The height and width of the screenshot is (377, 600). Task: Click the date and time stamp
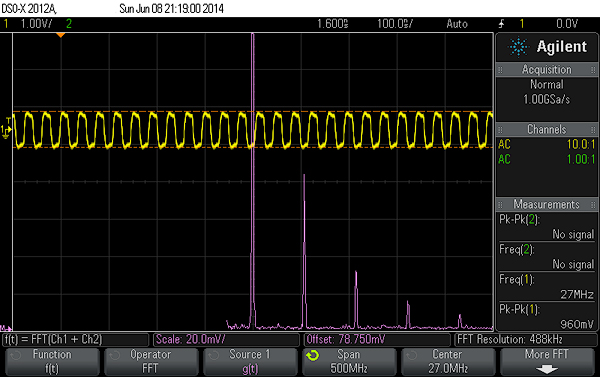[171, 8]
